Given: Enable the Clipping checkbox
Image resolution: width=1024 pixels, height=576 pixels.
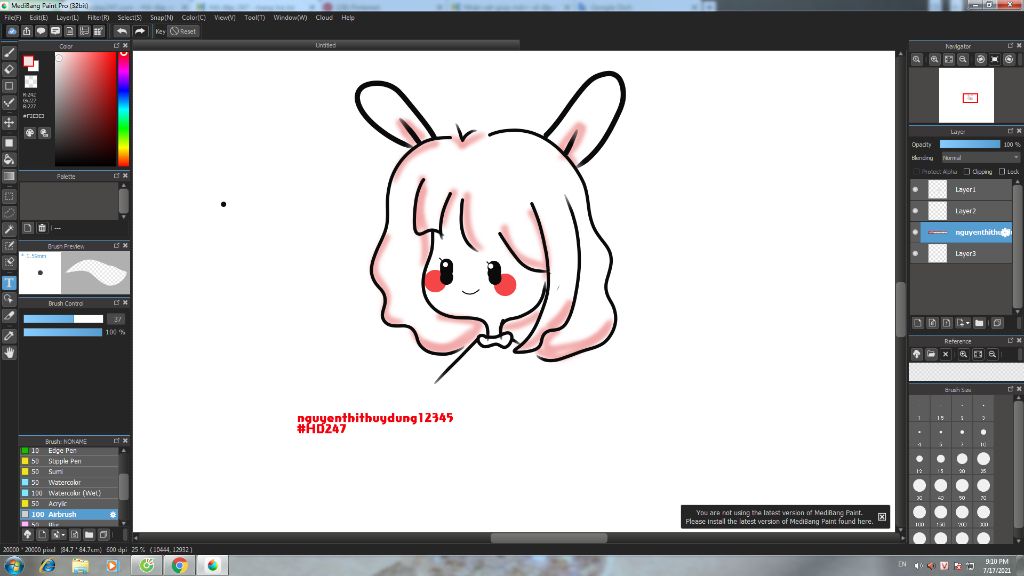Looking at the screenshot, I should point(967,172).
